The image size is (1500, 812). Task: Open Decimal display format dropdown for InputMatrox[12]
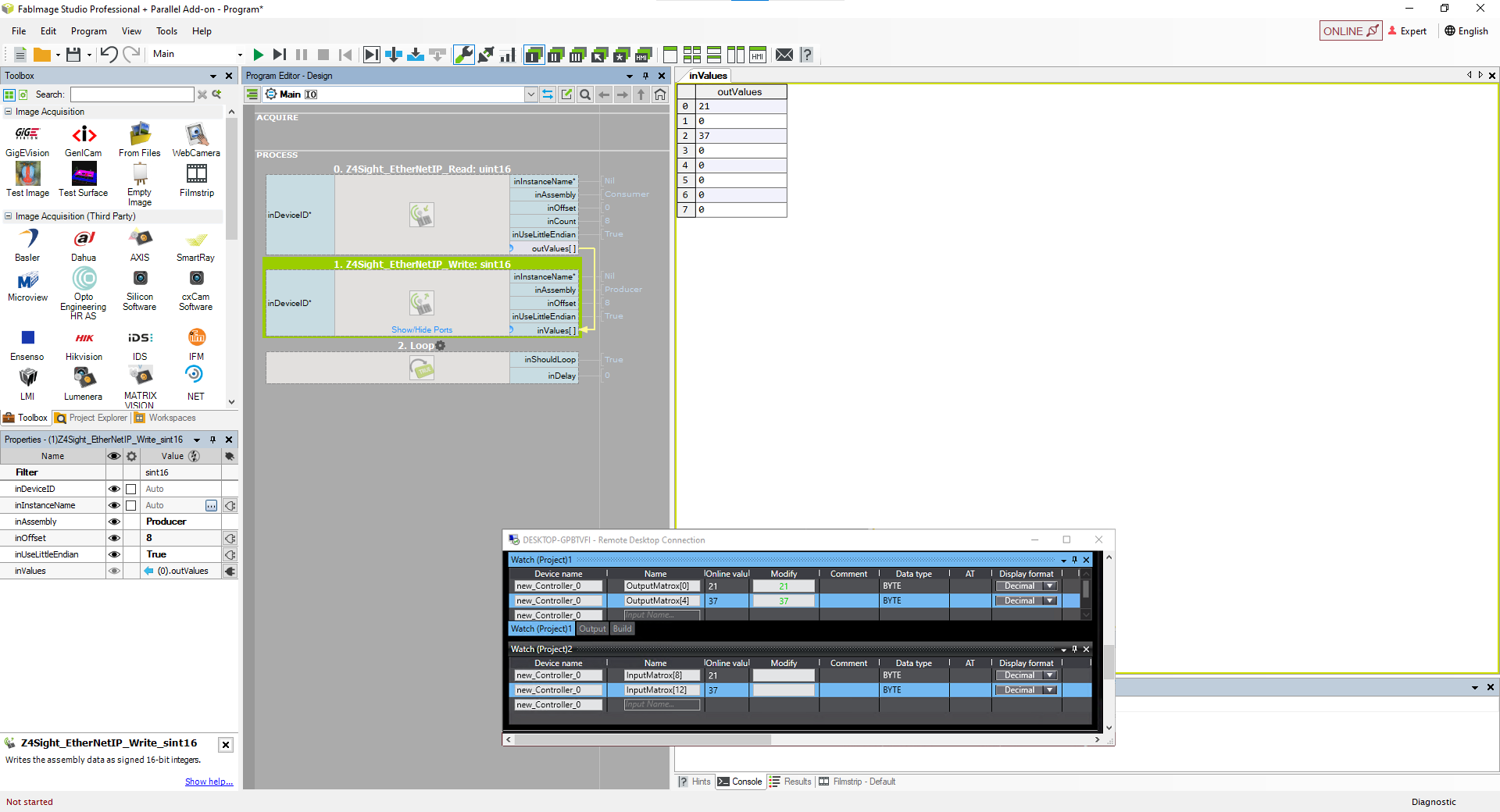point(1050,690)
